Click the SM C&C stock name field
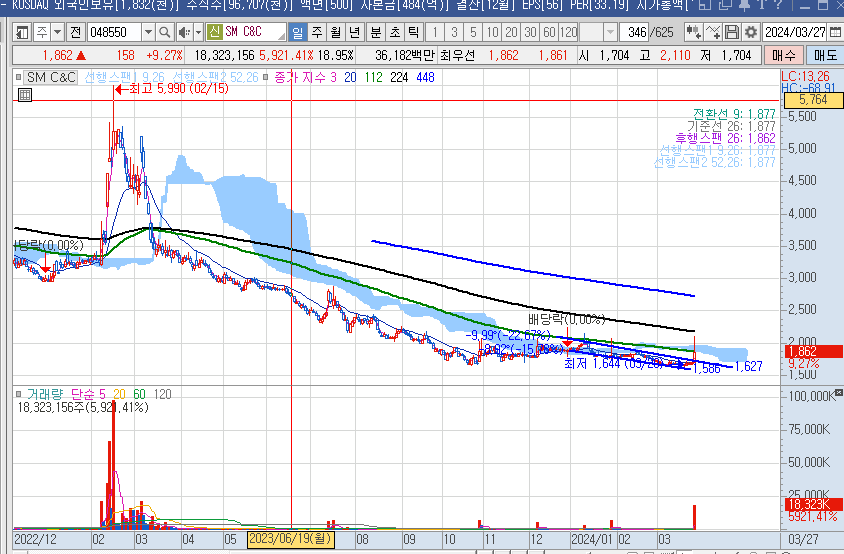844x554 pixels. [x=246, y=32]
